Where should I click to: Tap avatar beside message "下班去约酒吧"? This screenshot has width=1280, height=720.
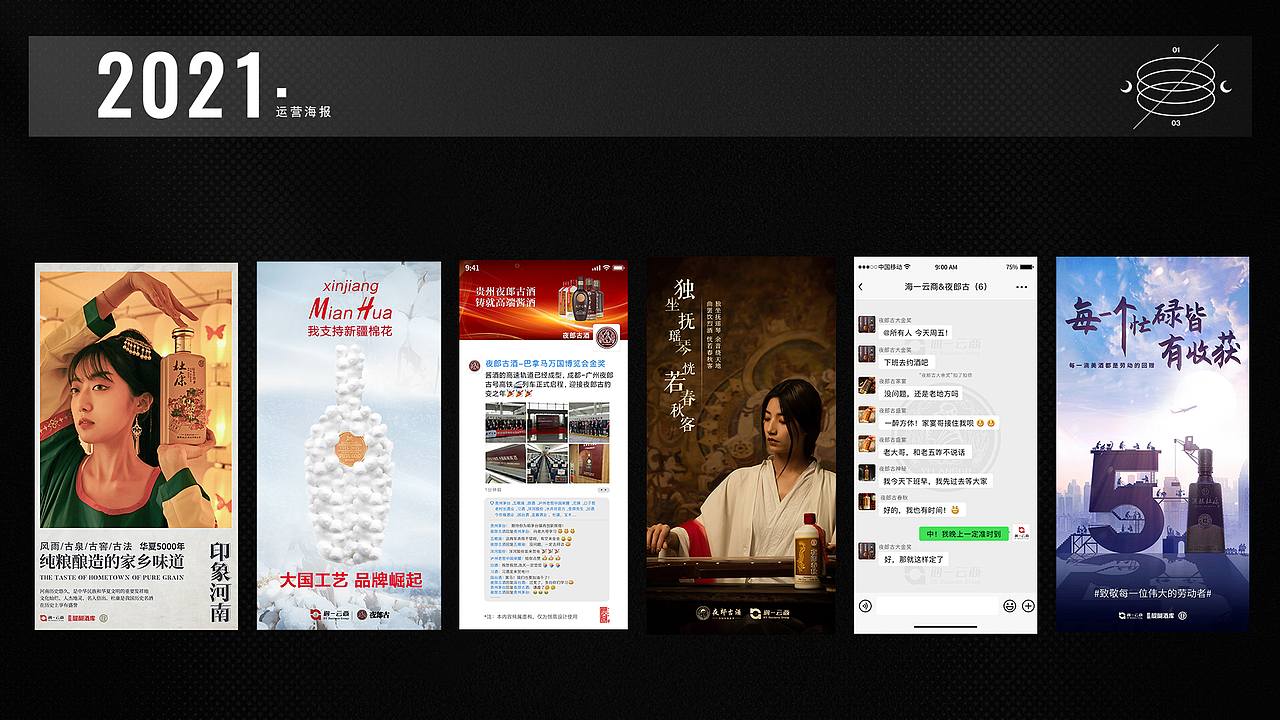pos(867,355)
